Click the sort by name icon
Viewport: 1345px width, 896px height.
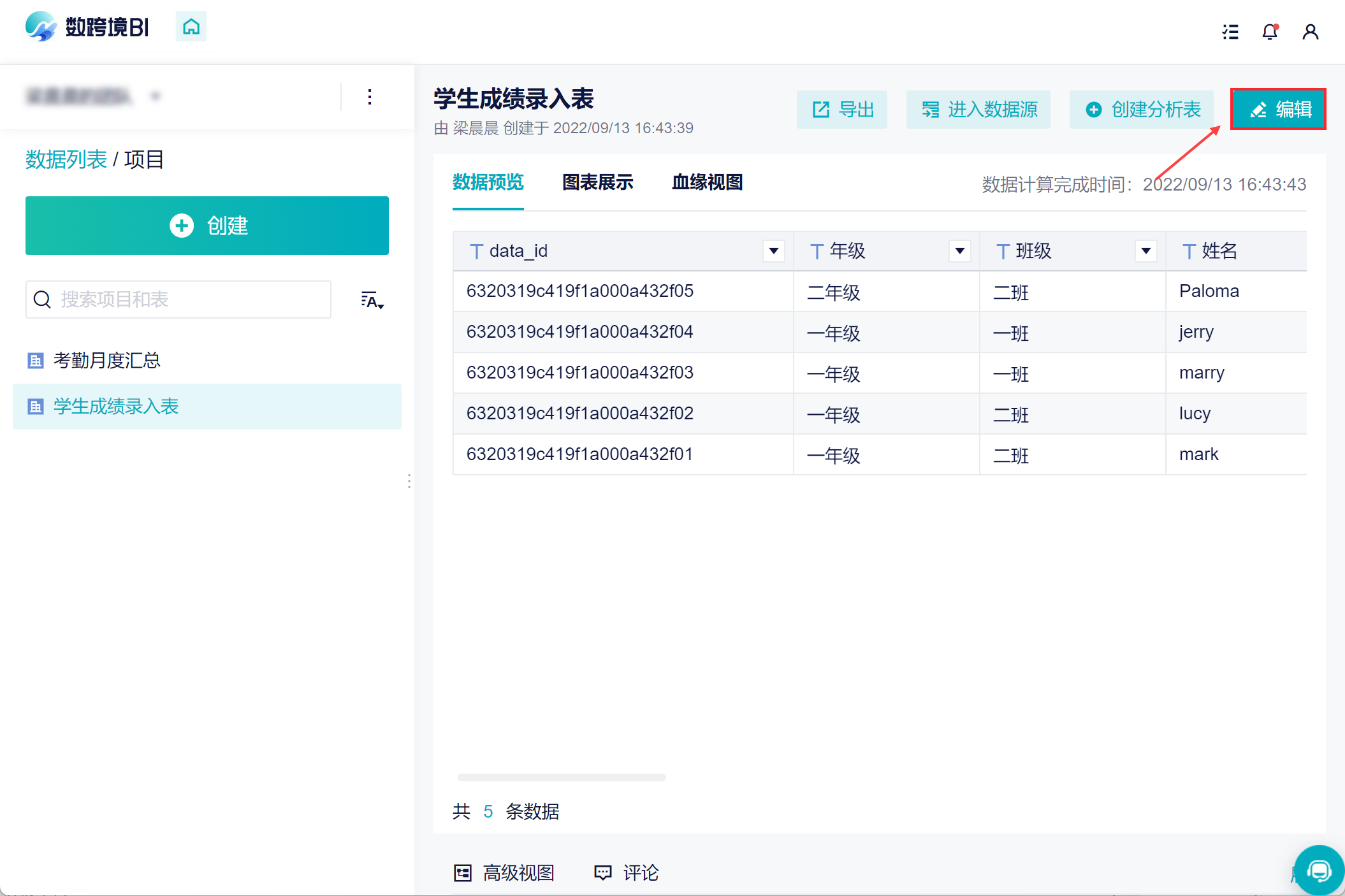372,300
